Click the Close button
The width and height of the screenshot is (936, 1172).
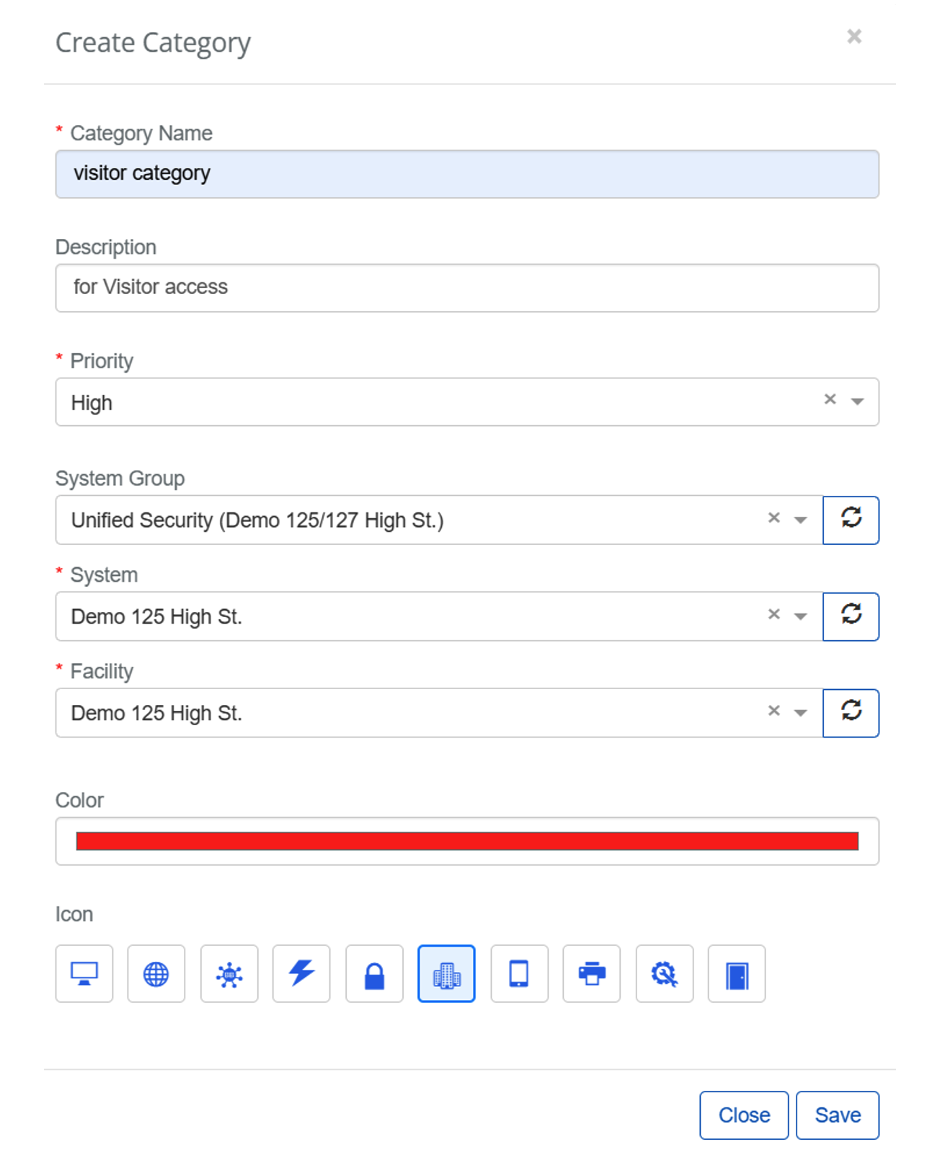tap(744, 1115)
